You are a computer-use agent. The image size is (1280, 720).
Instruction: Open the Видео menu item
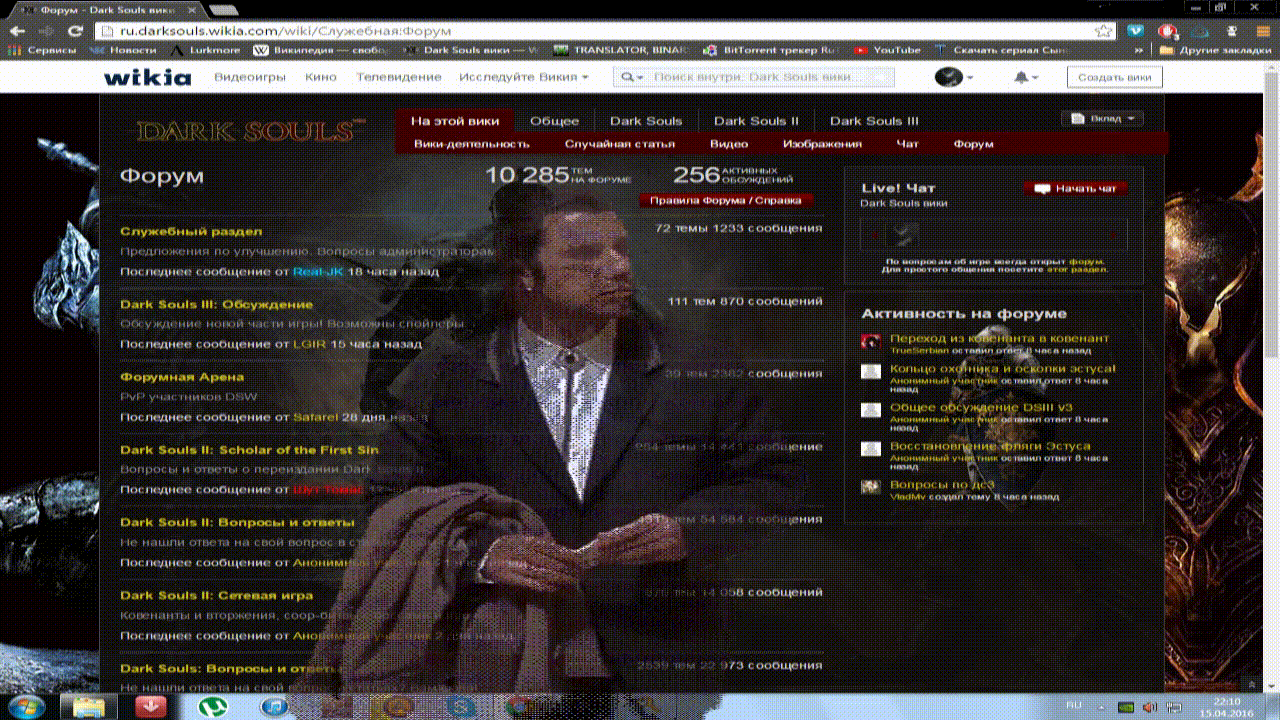[729, 144]
